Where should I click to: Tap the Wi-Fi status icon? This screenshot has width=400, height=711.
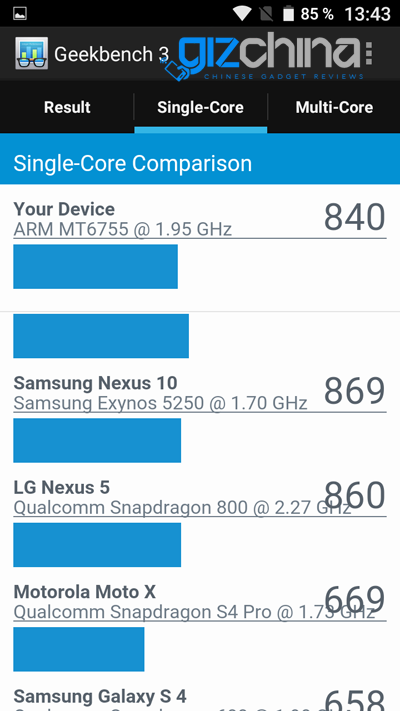click(x=242, y=14)
